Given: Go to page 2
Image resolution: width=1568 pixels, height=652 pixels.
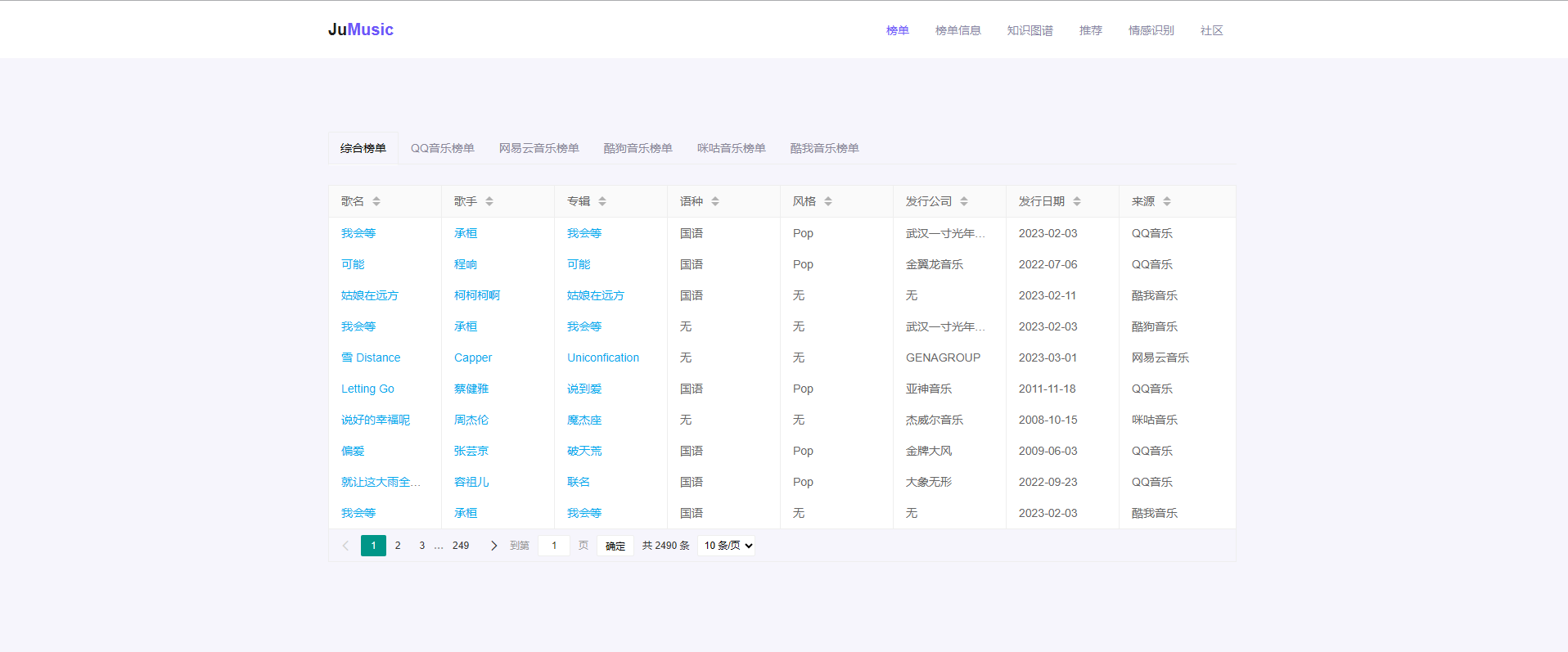Looking at the screenshot, I should pyautogui.click(x=398, y=546).
